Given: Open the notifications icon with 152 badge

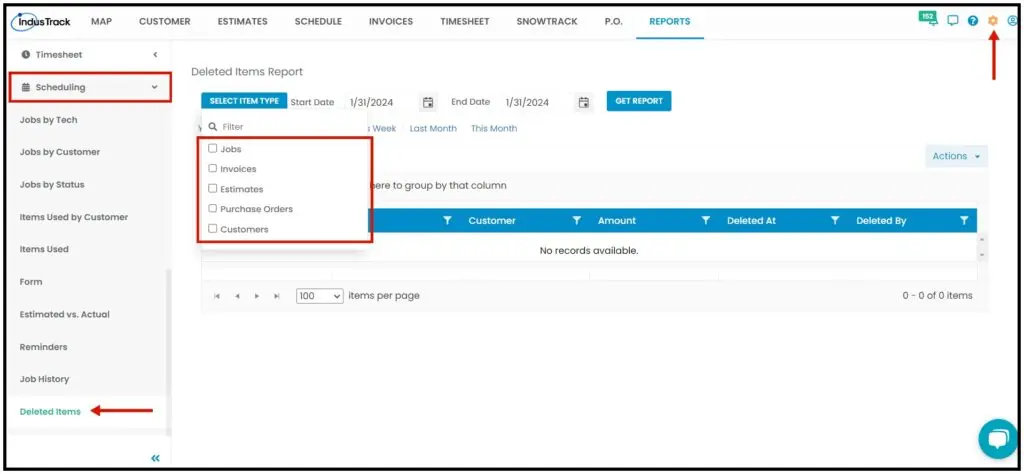Looking at the screenshot, I should click(928, 19).
